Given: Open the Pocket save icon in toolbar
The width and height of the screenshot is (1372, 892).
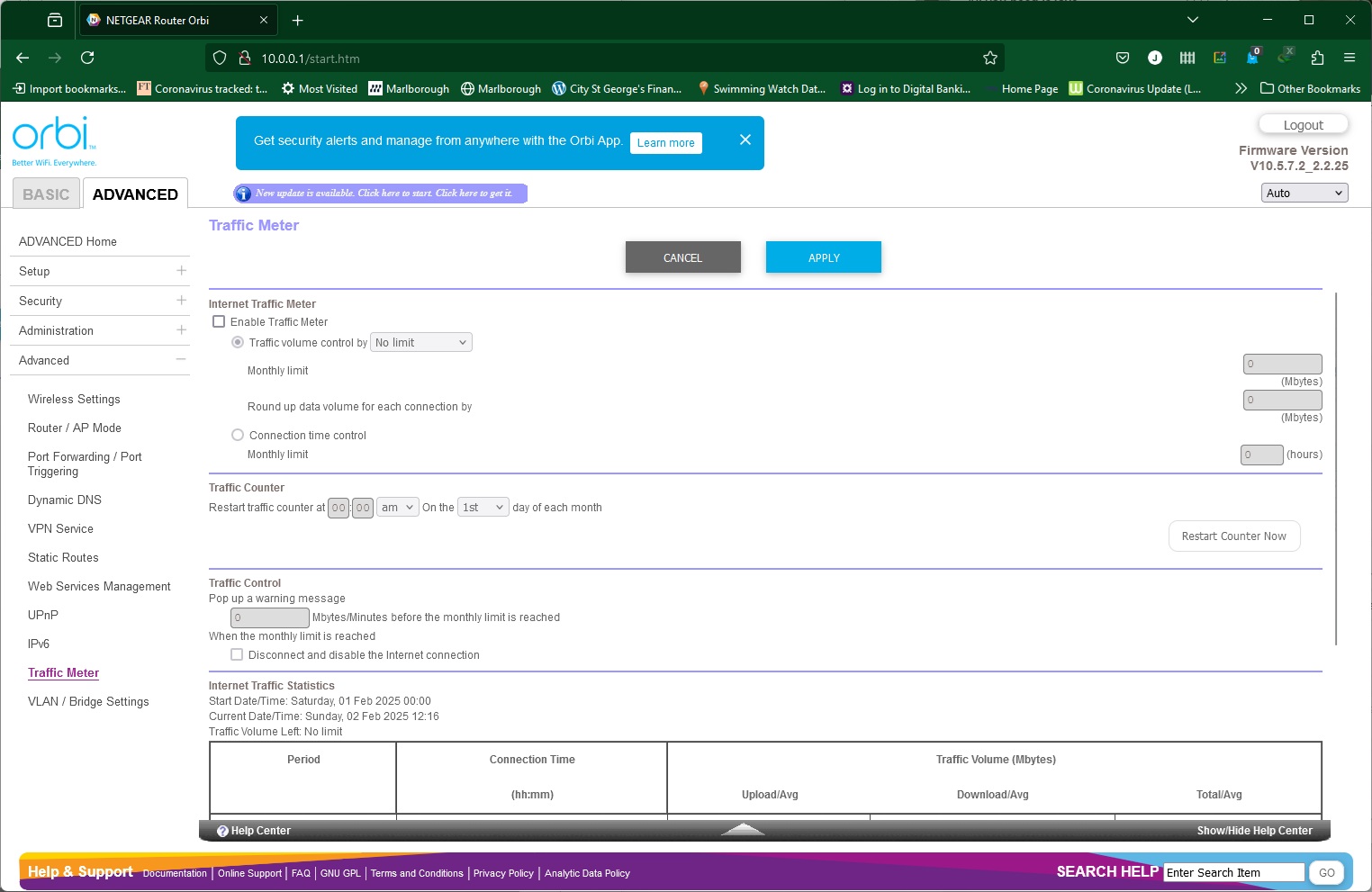Looking at the screenshot, I should 1123,58.
